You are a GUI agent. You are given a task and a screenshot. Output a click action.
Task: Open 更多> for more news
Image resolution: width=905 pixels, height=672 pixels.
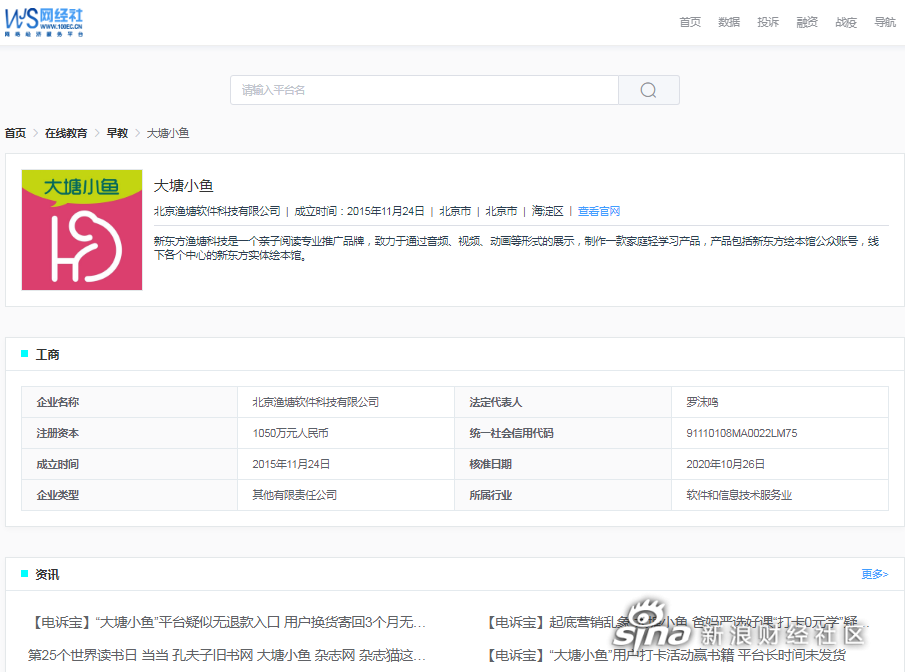click(874, 574)
